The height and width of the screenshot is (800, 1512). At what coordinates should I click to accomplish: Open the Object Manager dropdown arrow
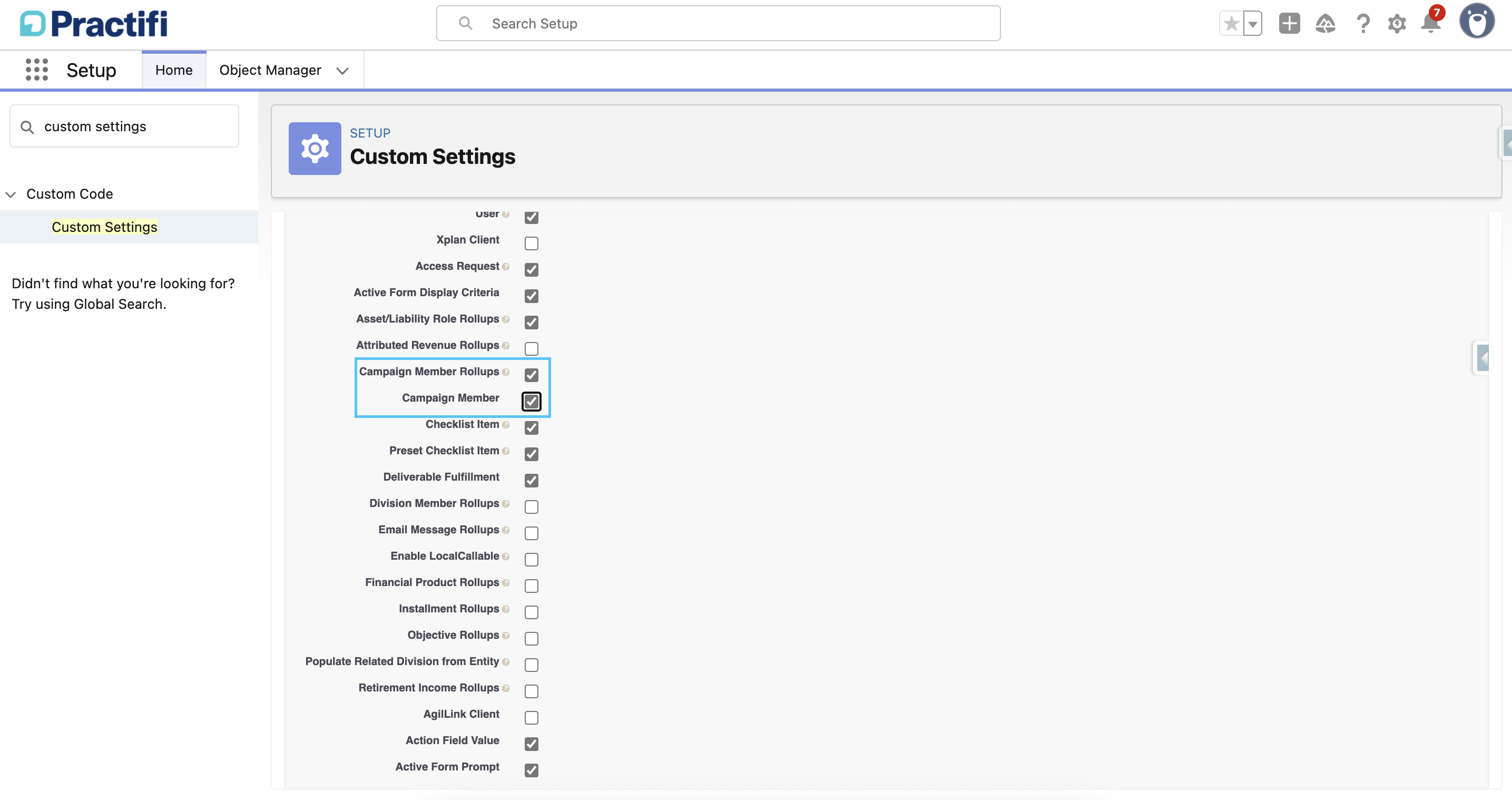(x=343, y=70)
